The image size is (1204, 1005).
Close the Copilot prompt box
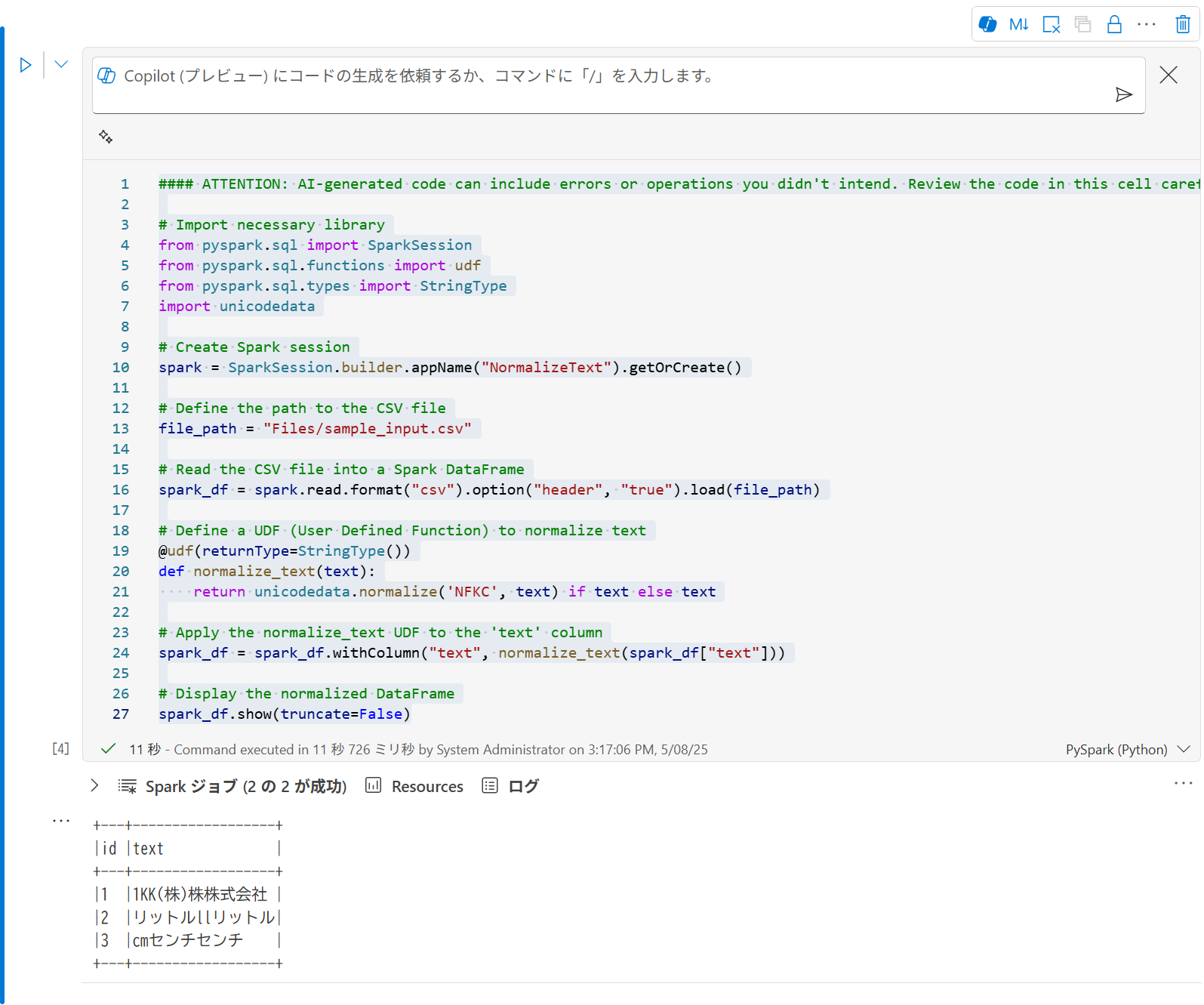1169,75
